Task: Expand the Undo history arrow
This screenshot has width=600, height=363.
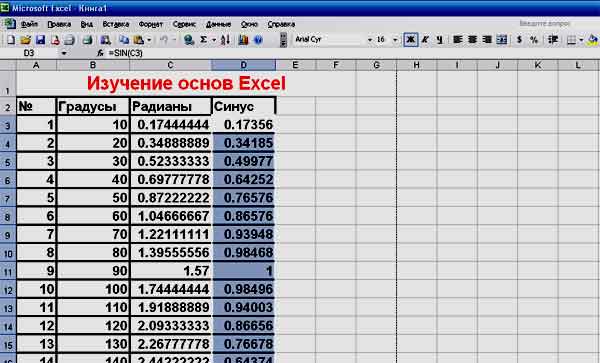Action: click(174, 40)
